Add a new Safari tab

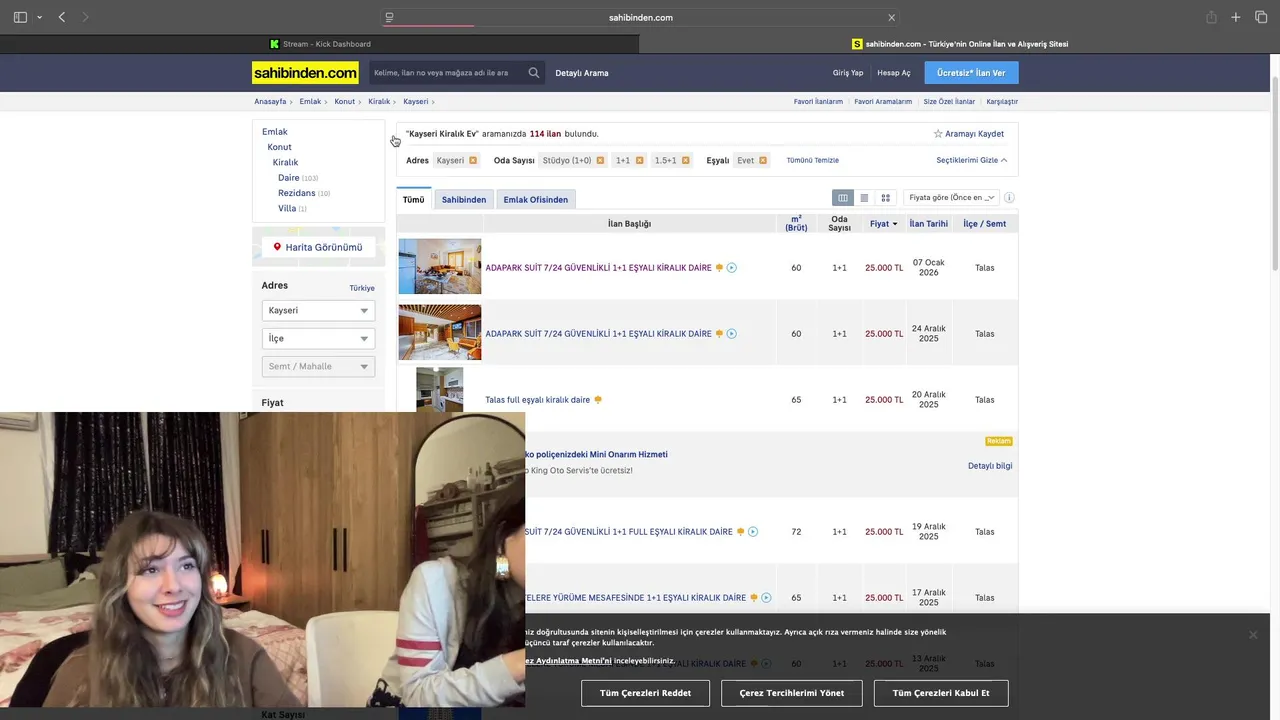[x=1236, y=17]
